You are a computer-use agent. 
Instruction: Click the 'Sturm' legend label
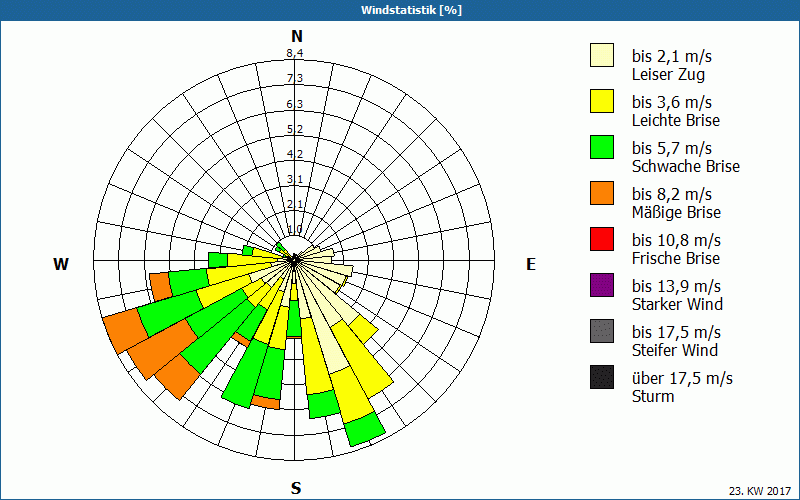tap(653, 396)
